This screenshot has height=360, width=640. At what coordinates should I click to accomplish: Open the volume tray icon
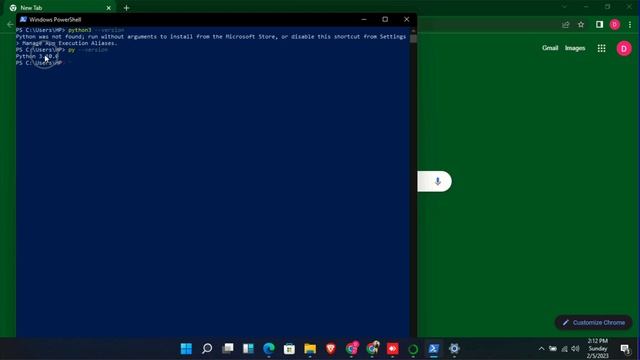tap(575, 349)
